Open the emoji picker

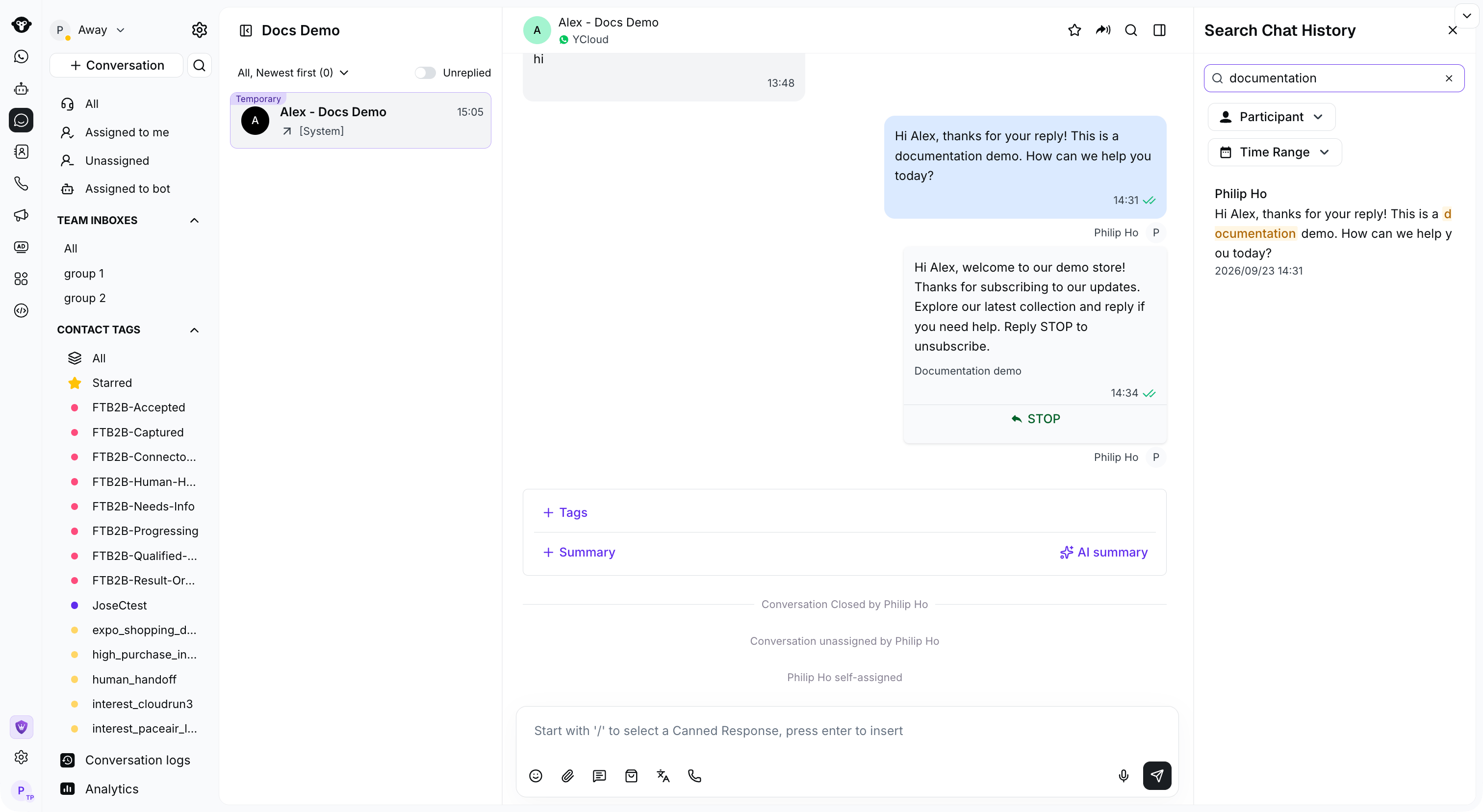pos(536,776)
